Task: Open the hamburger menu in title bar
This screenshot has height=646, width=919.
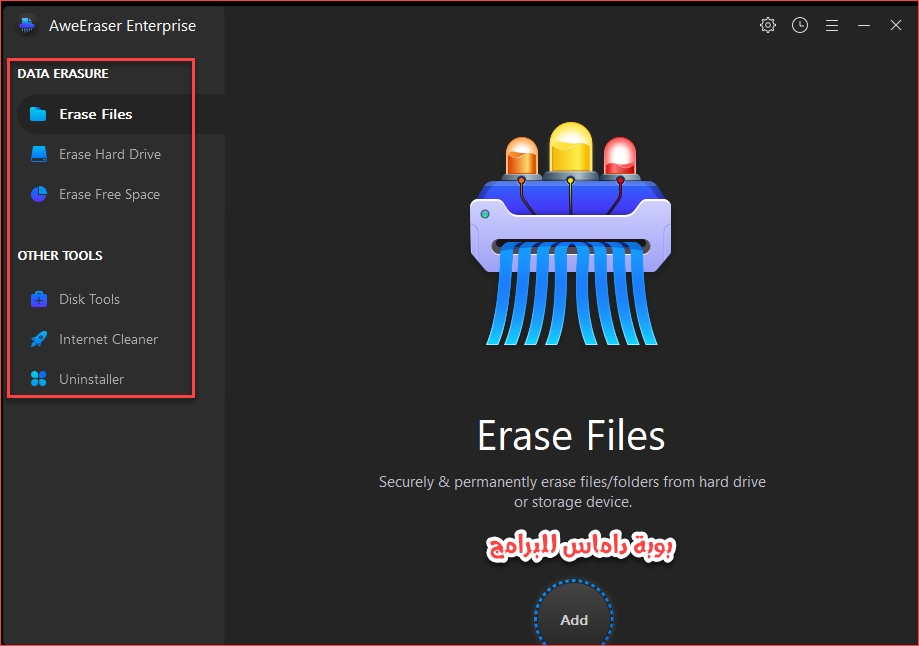Action: pyautogui.click(x=832, y=25)
